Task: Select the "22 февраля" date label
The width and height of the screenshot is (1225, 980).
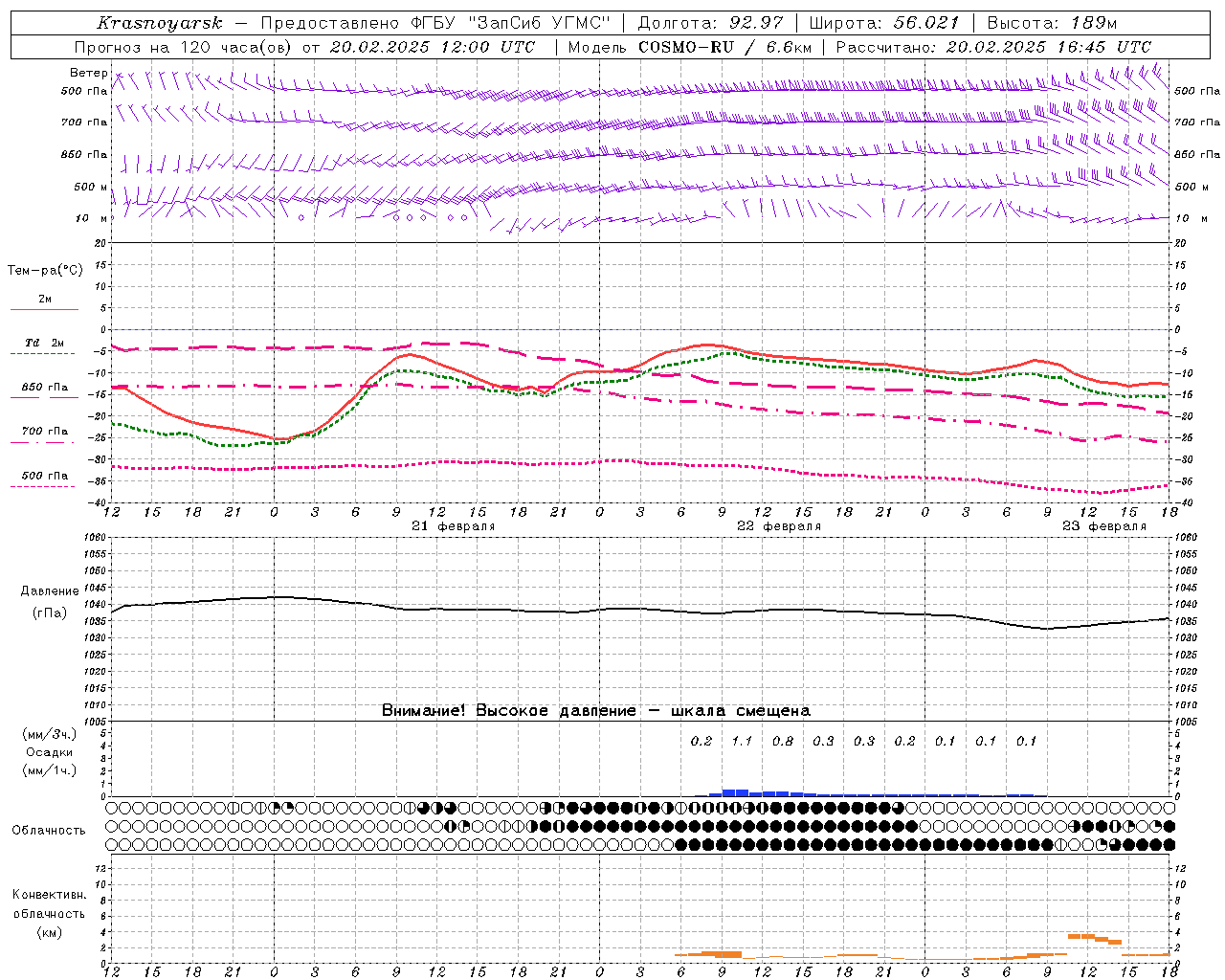Action: (x=779, y=526)
